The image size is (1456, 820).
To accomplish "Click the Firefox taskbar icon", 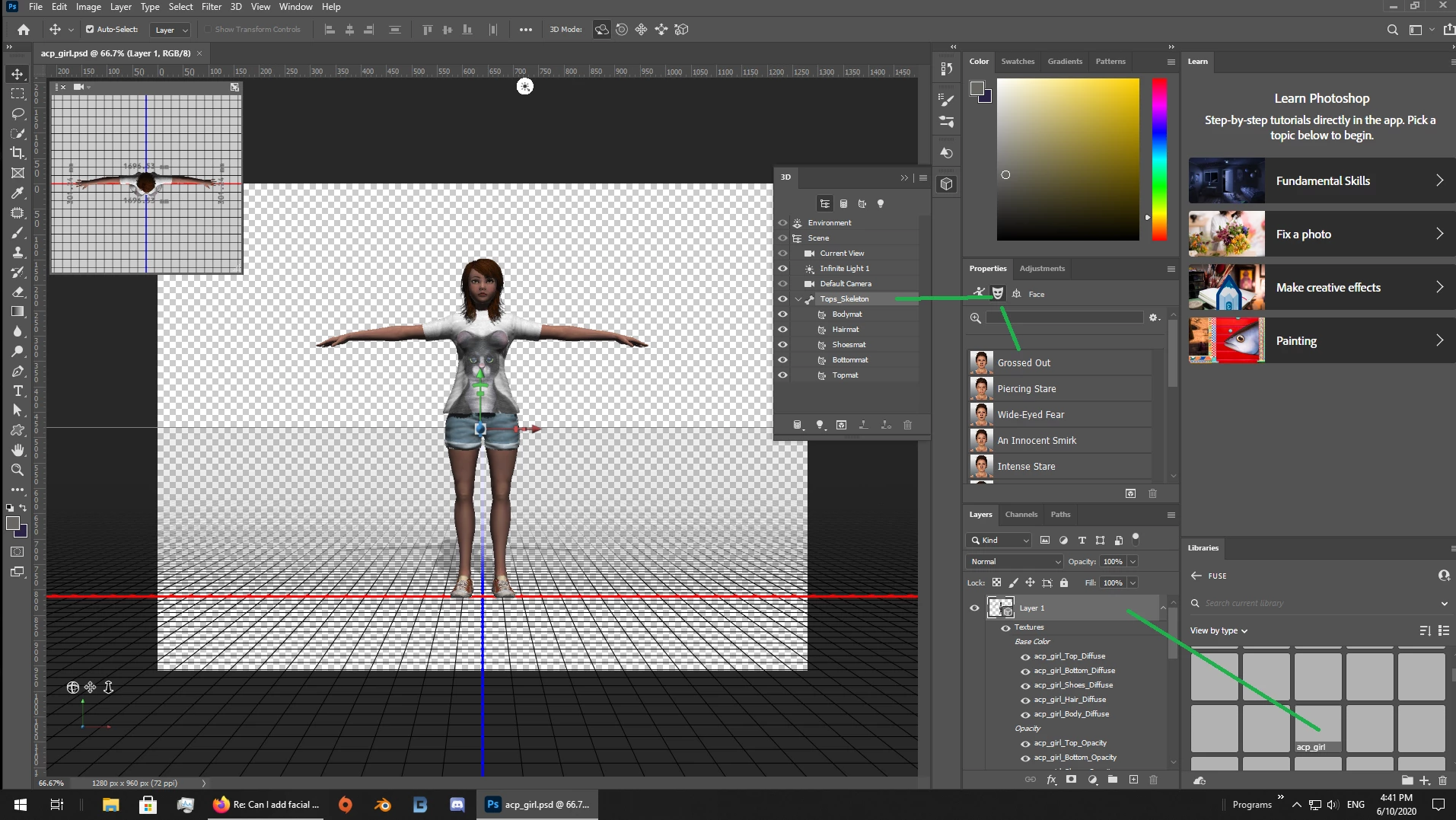I will point(221,804).
